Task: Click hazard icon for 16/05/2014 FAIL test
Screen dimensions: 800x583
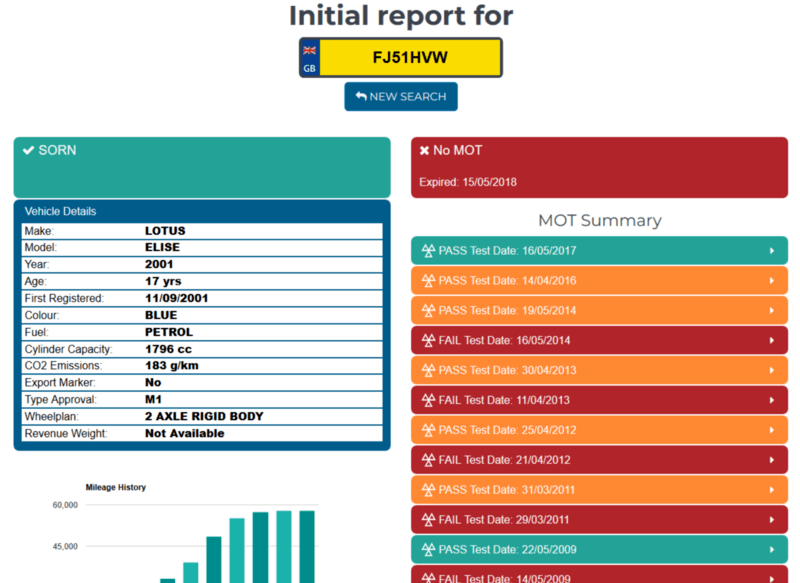Action: [428, 341]
